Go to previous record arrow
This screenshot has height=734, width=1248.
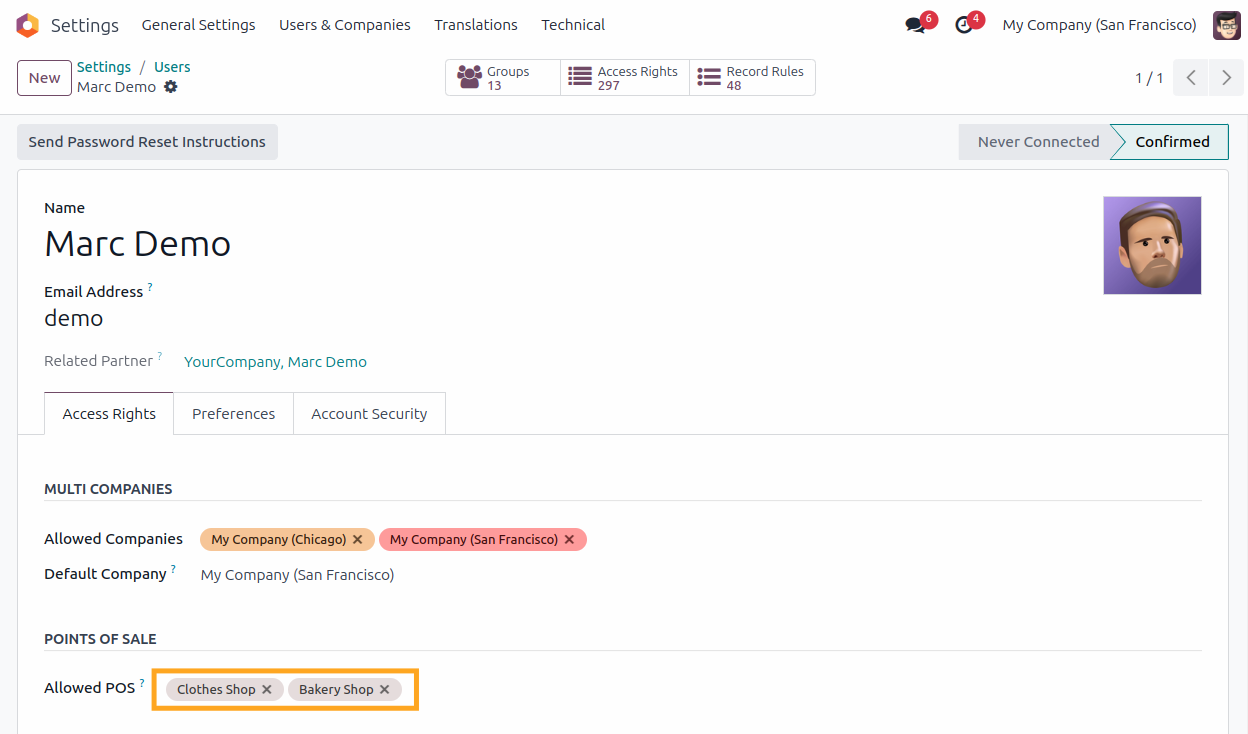[x=1191, y=78]
